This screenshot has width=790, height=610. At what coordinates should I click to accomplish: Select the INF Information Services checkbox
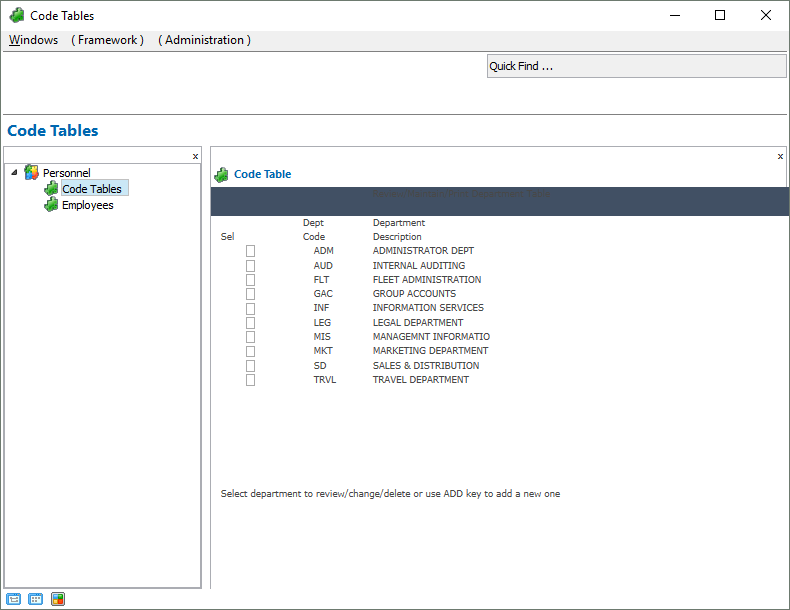click(251, 308)
